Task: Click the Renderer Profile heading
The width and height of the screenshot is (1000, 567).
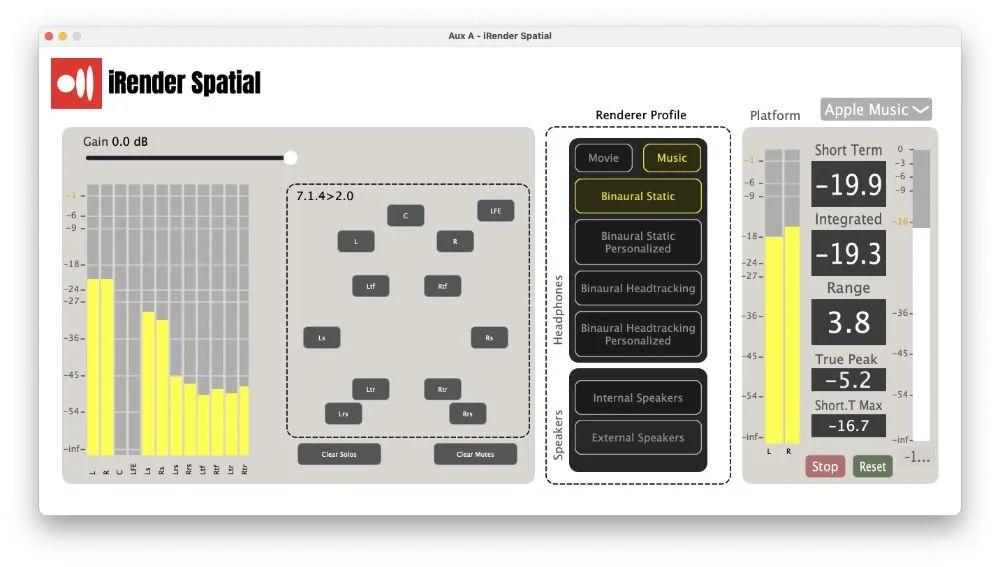Action: 641,115
